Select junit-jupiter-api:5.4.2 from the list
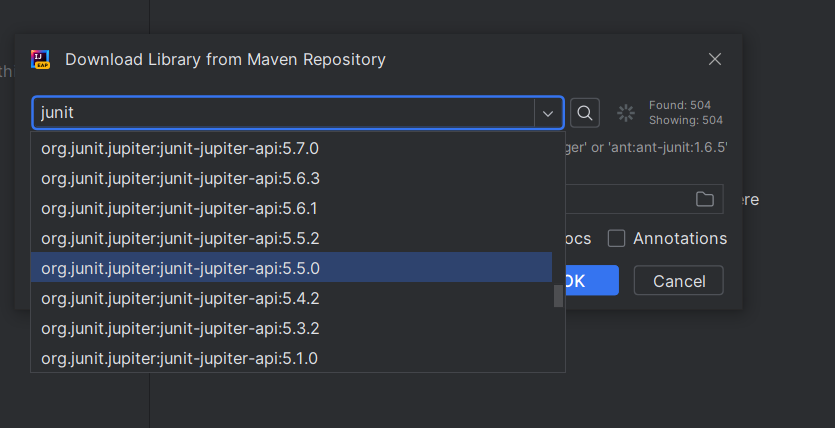The height and width of the screenshot is (428, 835). (291, 298)
